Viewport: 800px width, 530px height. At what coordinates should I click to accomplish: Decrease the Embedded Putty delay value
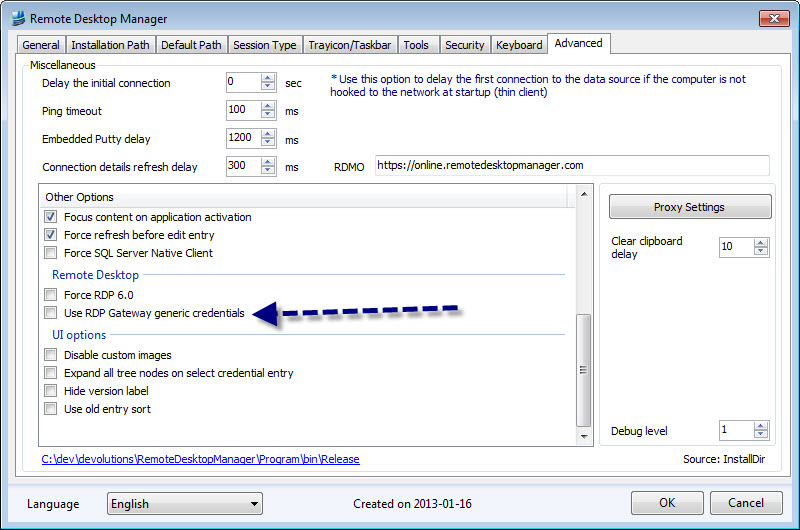pyautogui.click(x=268, y=142)
